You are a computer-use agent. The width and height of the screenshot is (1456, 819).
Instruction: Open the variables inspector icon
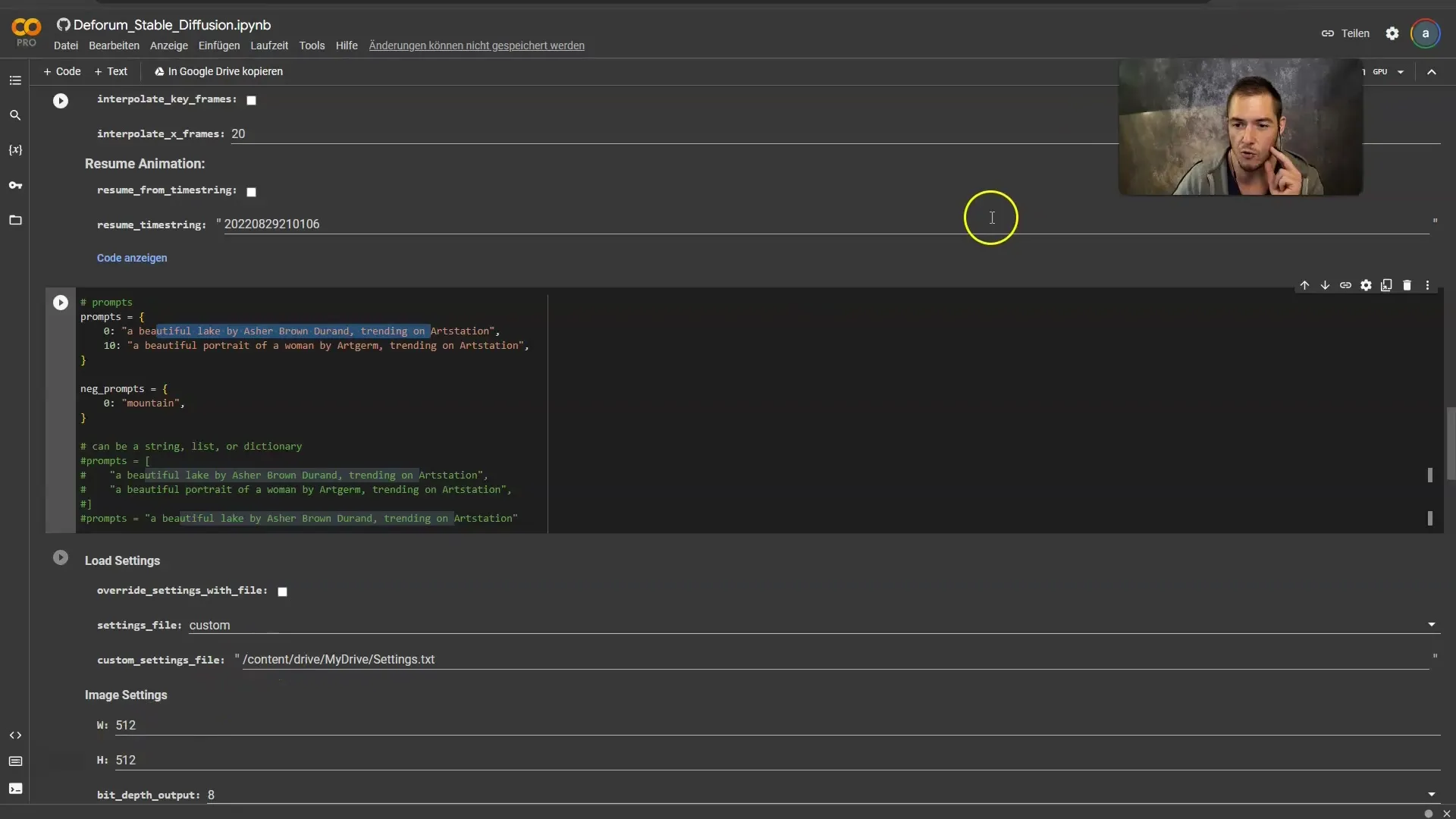(x=15, y=150)
